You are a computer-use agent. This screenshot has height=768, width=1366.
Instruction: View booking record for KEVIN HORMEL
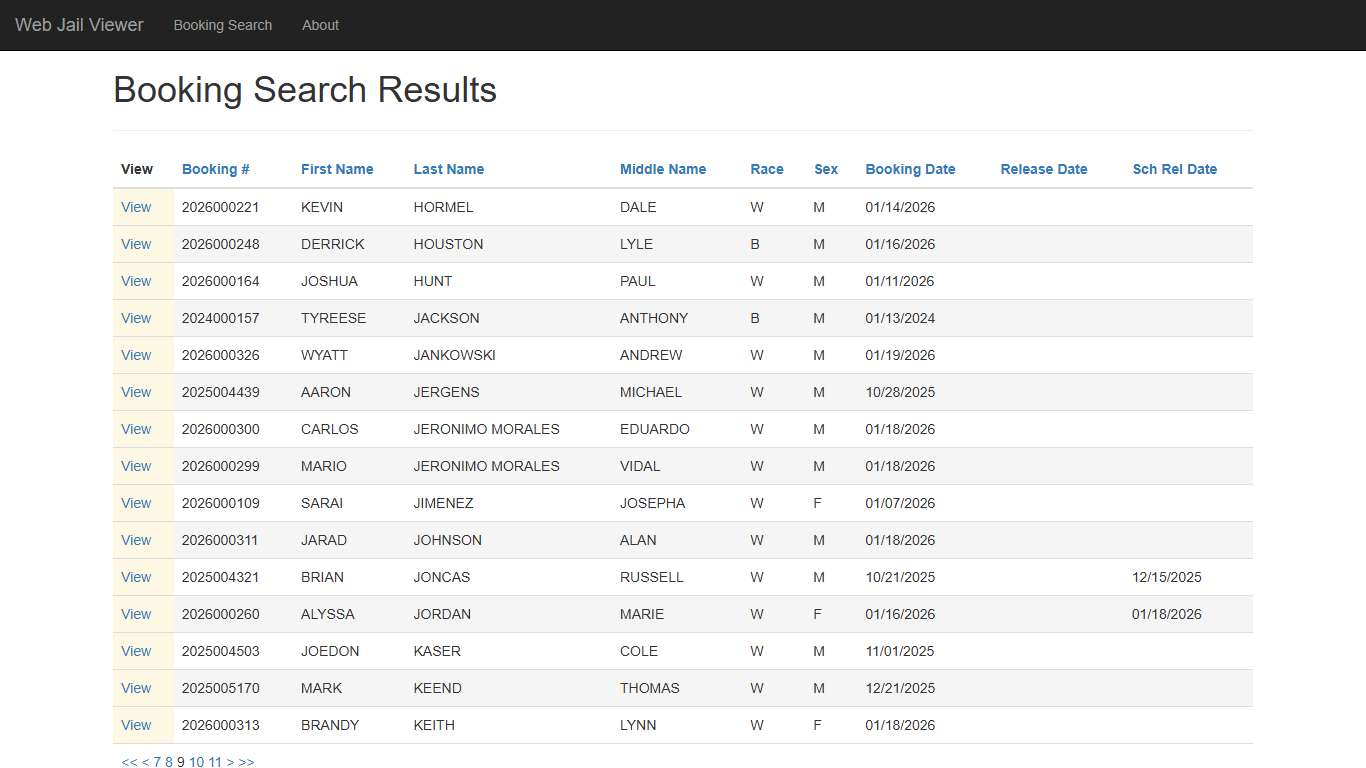pyautogui.click(x=136, y=207)
